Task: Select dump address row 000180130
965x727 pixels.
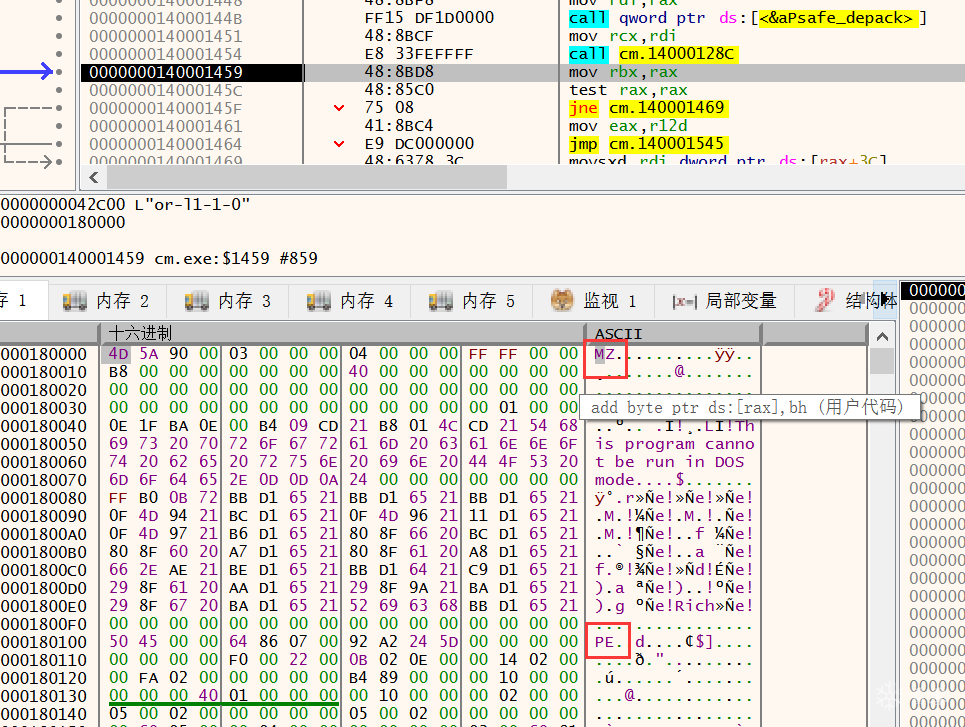Action: [44, 696]
